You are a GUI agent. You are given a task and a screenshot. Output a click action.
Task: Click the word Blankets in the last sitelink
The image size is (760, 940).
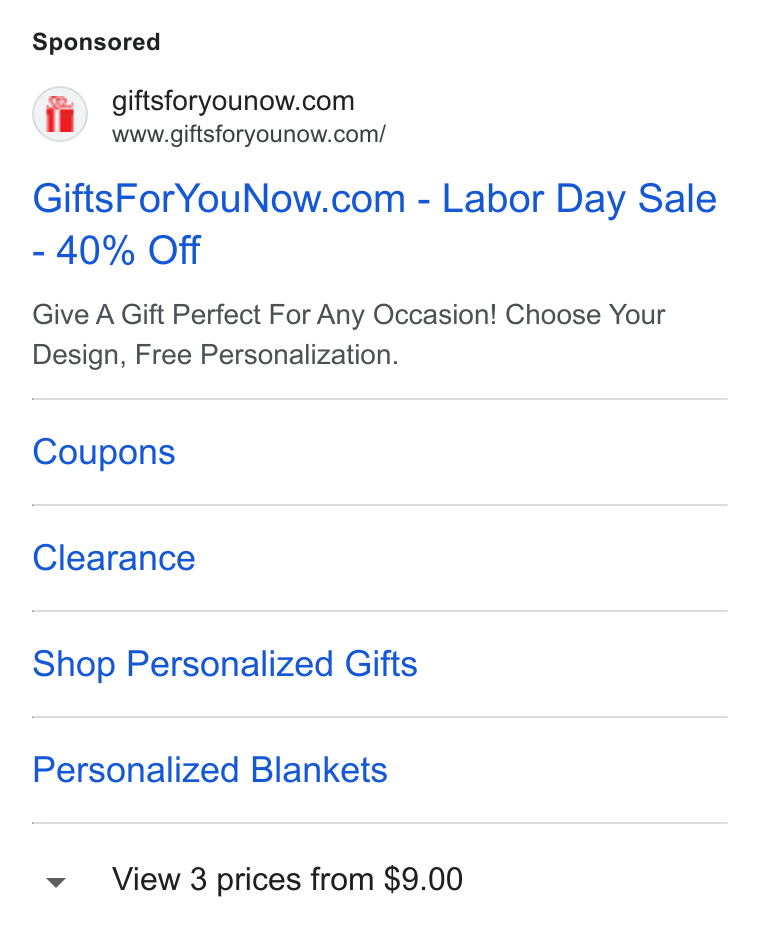(x=319, y=770)
